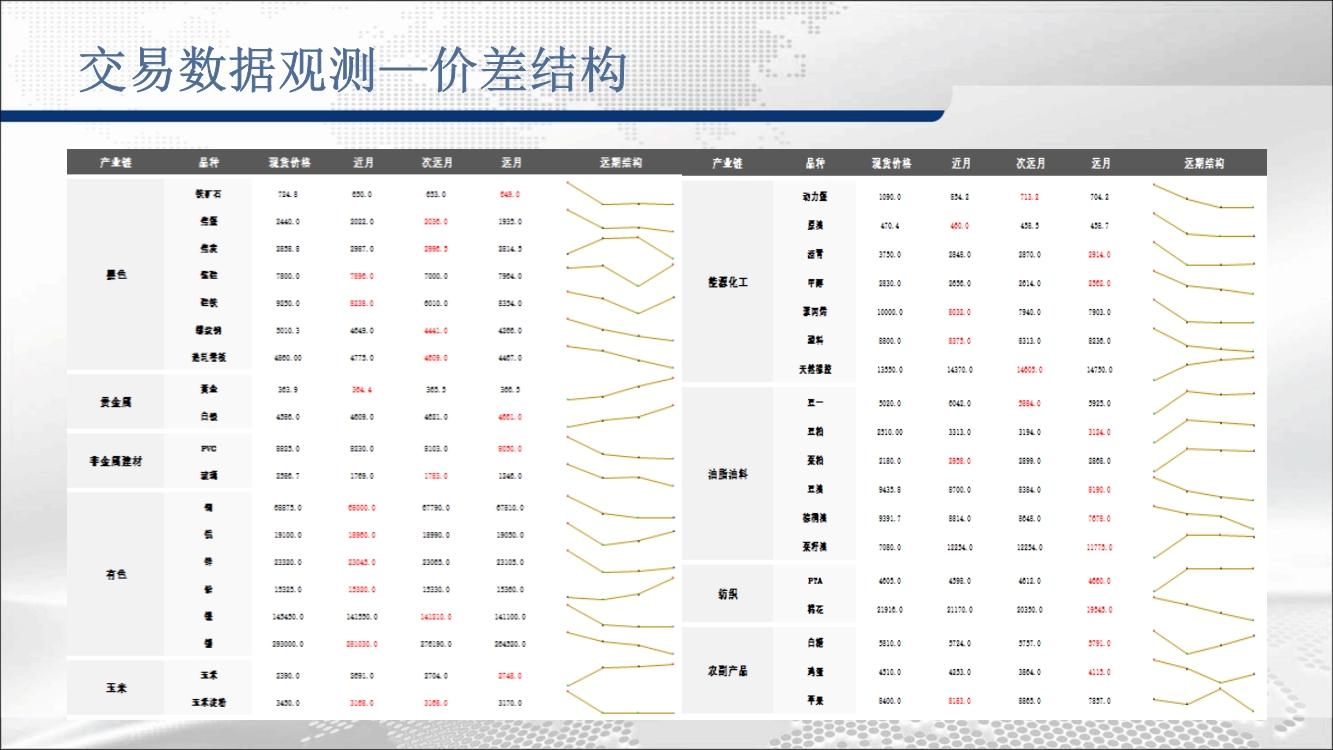The width and height of the screenshot is (1333, 750).
Task: Click the 动力煤 variety label
Action: [815, 197]
